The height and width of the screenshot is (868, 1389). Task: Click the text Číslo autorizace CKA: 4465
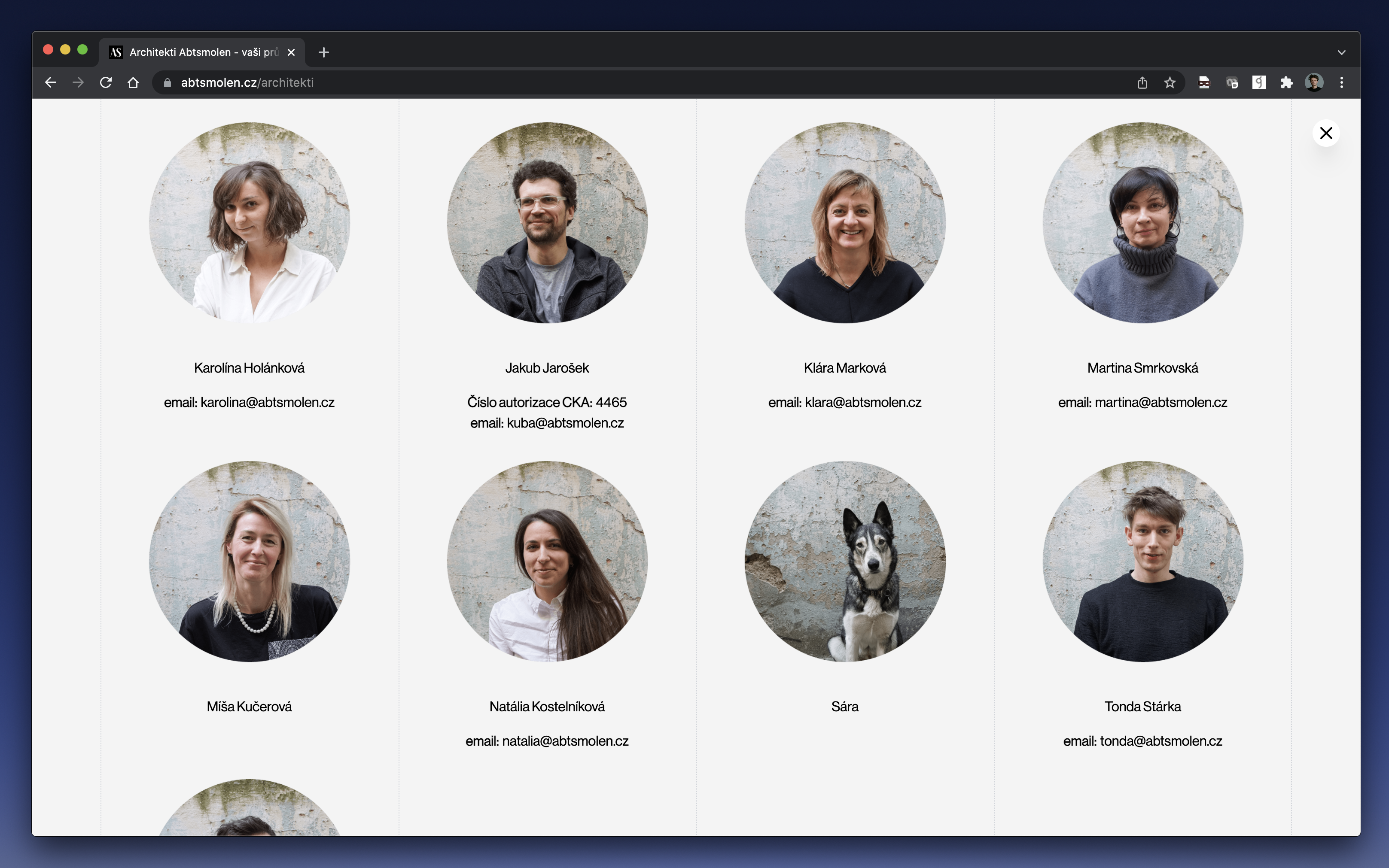coord(547,402)
